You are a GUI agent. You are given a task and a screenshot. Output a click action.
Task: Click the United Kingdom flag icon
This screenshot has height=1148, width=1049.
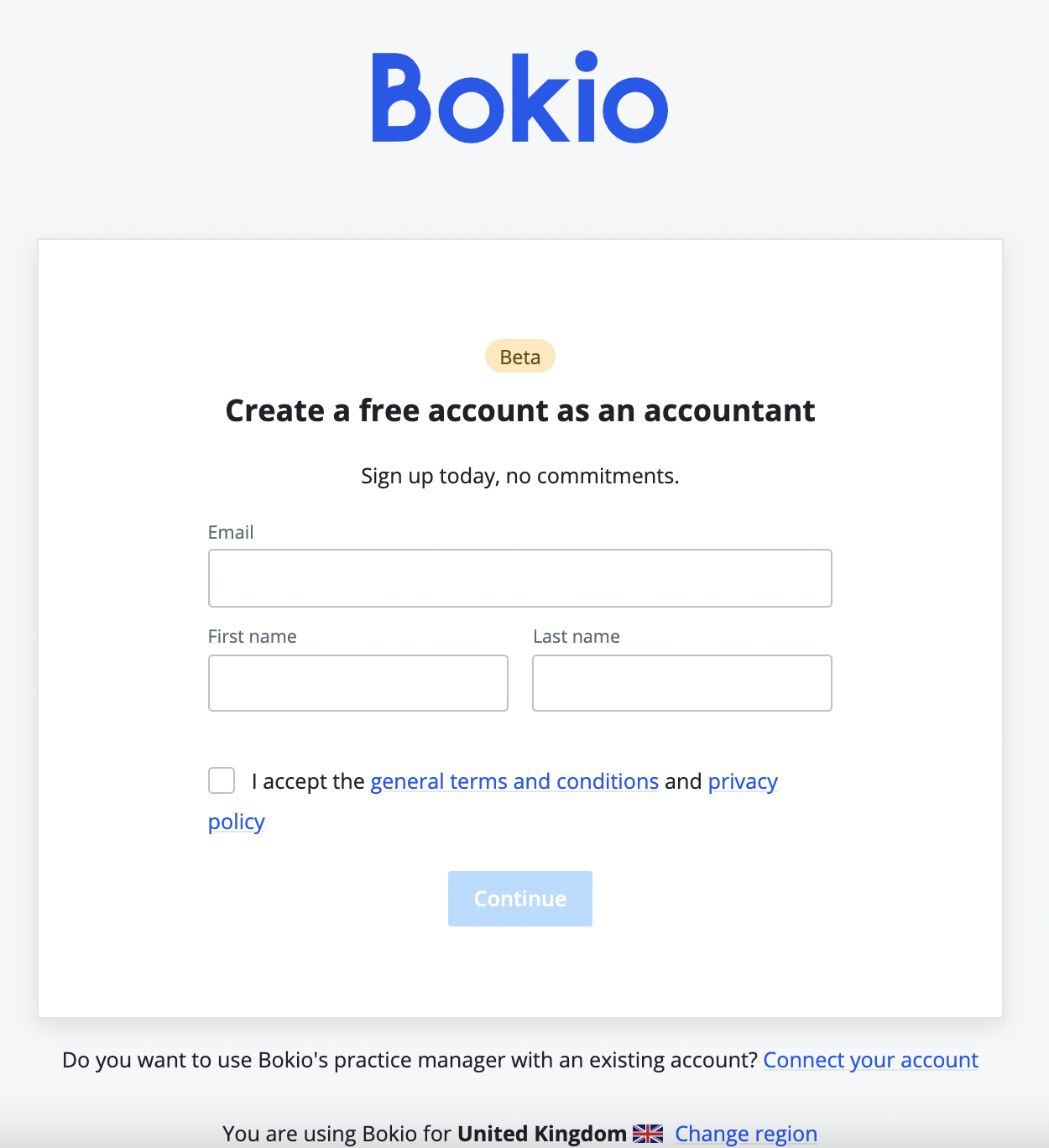[647, 1133]
